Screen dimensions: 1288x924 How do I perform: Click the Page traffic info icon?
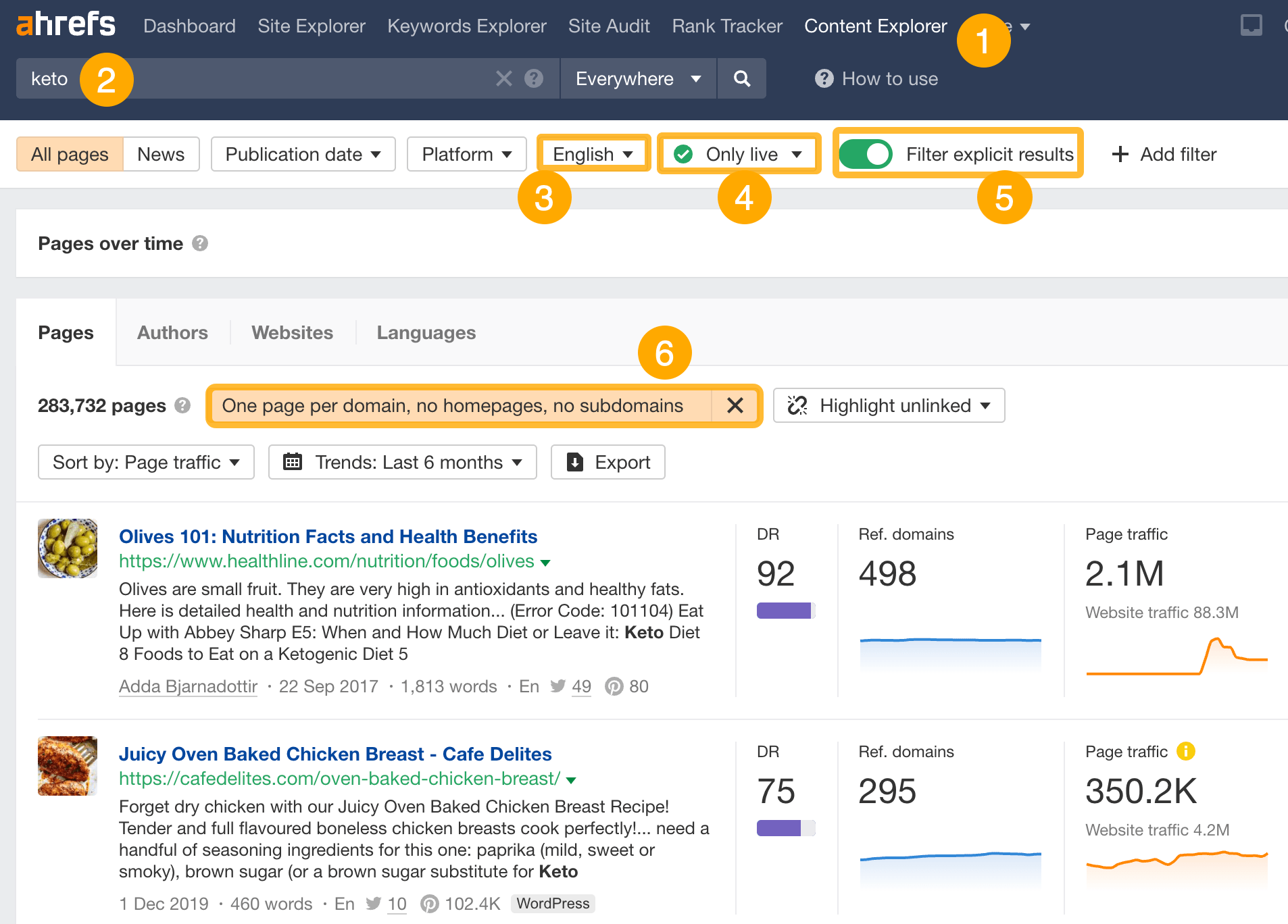tap(1187, 750)
